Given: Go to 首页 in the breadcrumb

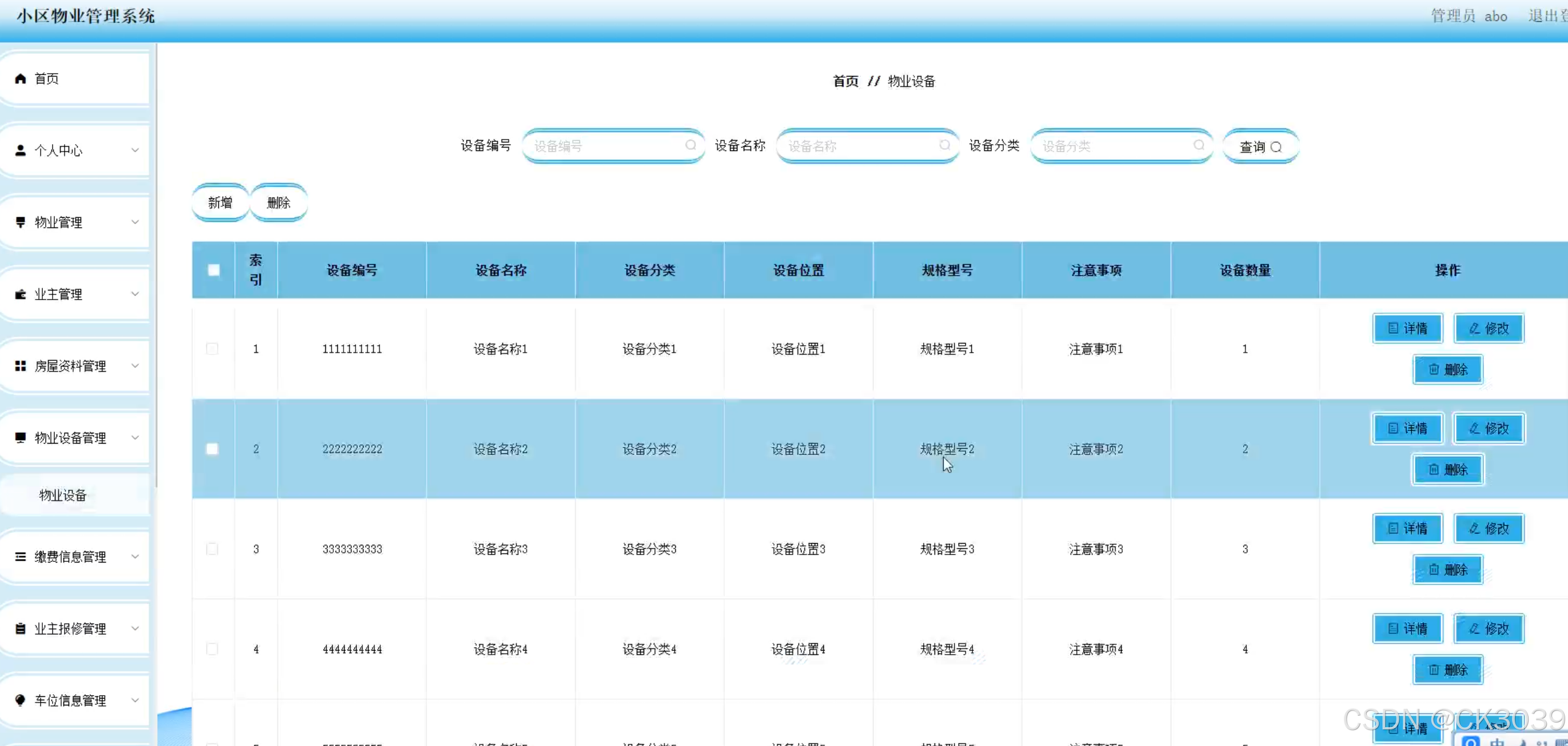Looking at the screenshot, I should point(845,81).
